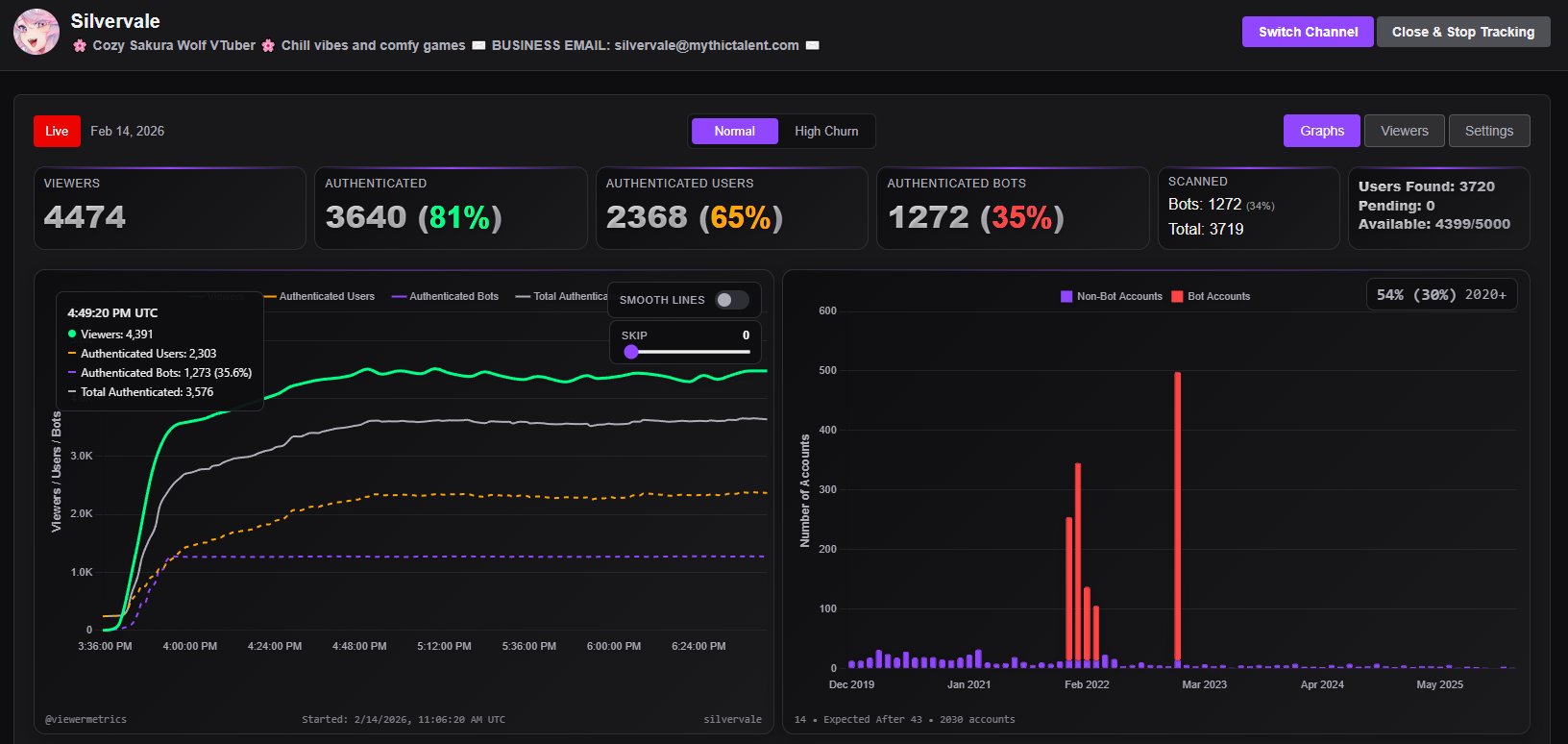Click the 54% (30%) 2020+ badge

tap(1441, 294)
